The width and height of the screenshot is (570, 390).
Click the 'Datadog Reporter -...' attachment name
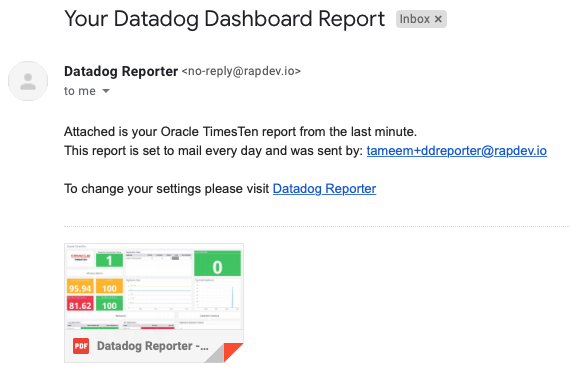(153, 346)
